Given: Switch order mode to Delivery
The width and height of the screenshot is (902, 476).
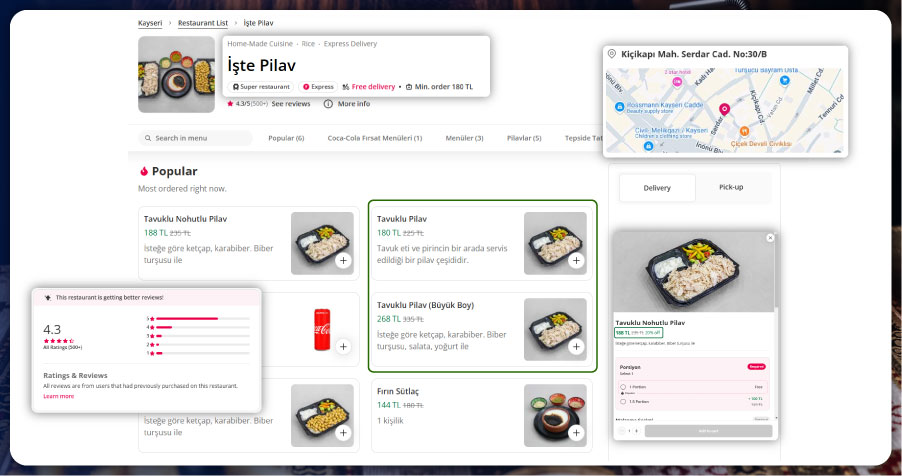Looking at the screenshot, I should click(x=657, y=188).
